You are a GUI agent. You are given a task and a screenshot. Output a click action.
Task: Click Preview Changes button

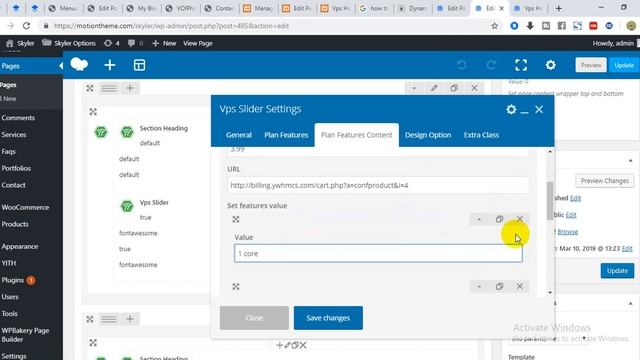coord(604,180)
